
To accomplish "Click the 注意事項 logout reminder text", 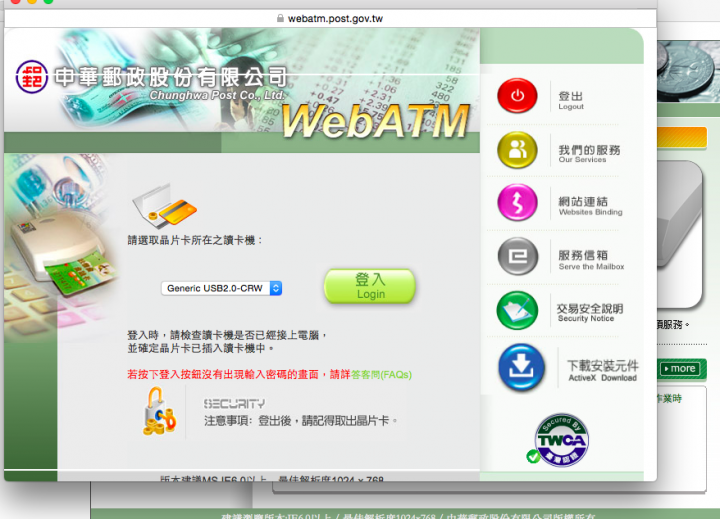I will (300, 420).
